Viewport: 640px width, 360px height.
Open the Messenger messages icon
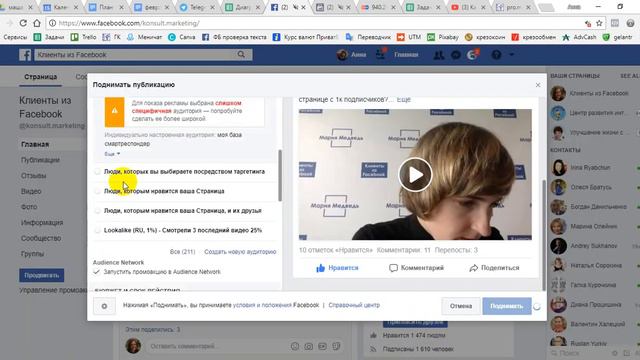tap(456, 55)
